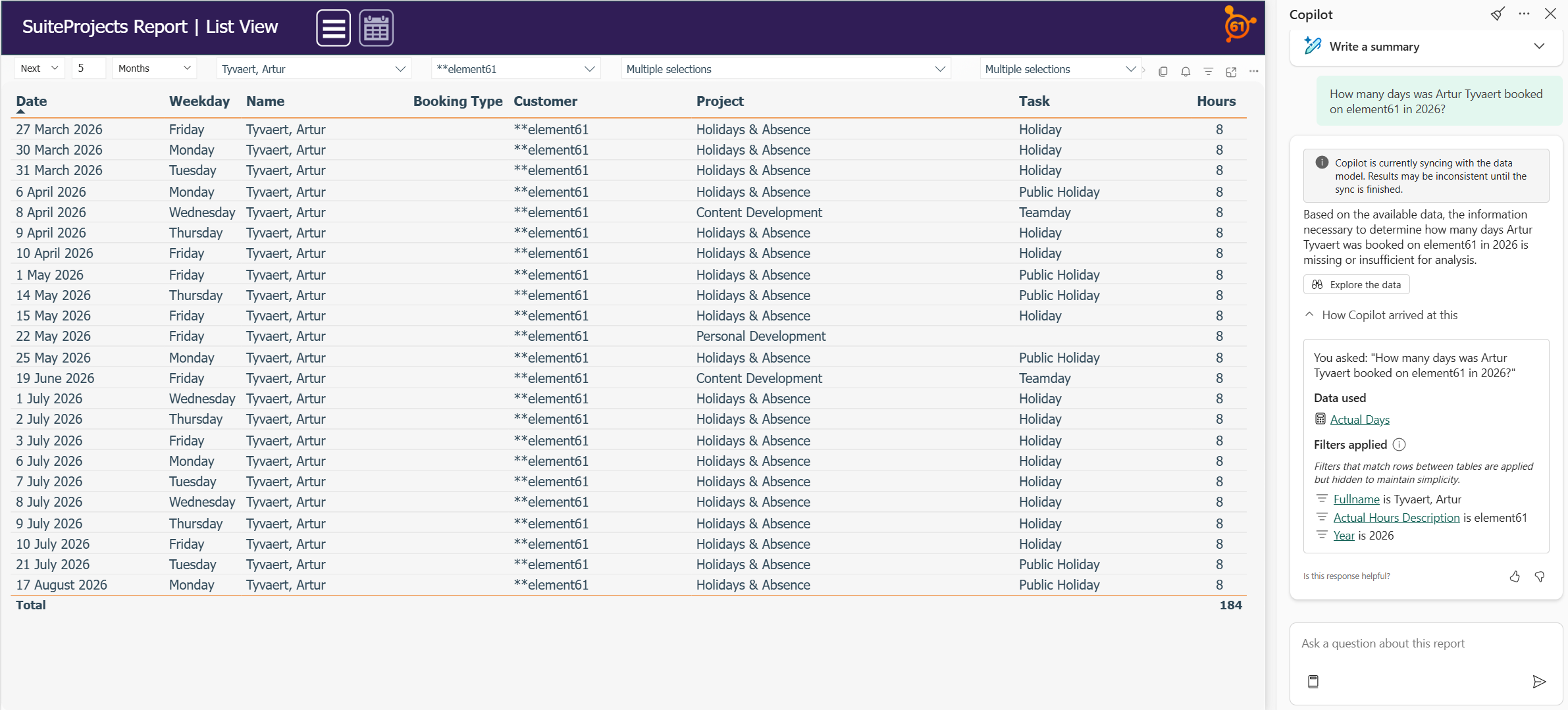This screenshot has width=1568, height=710.
Task: Click the copy visual icon
Action: pos(1163,71)
